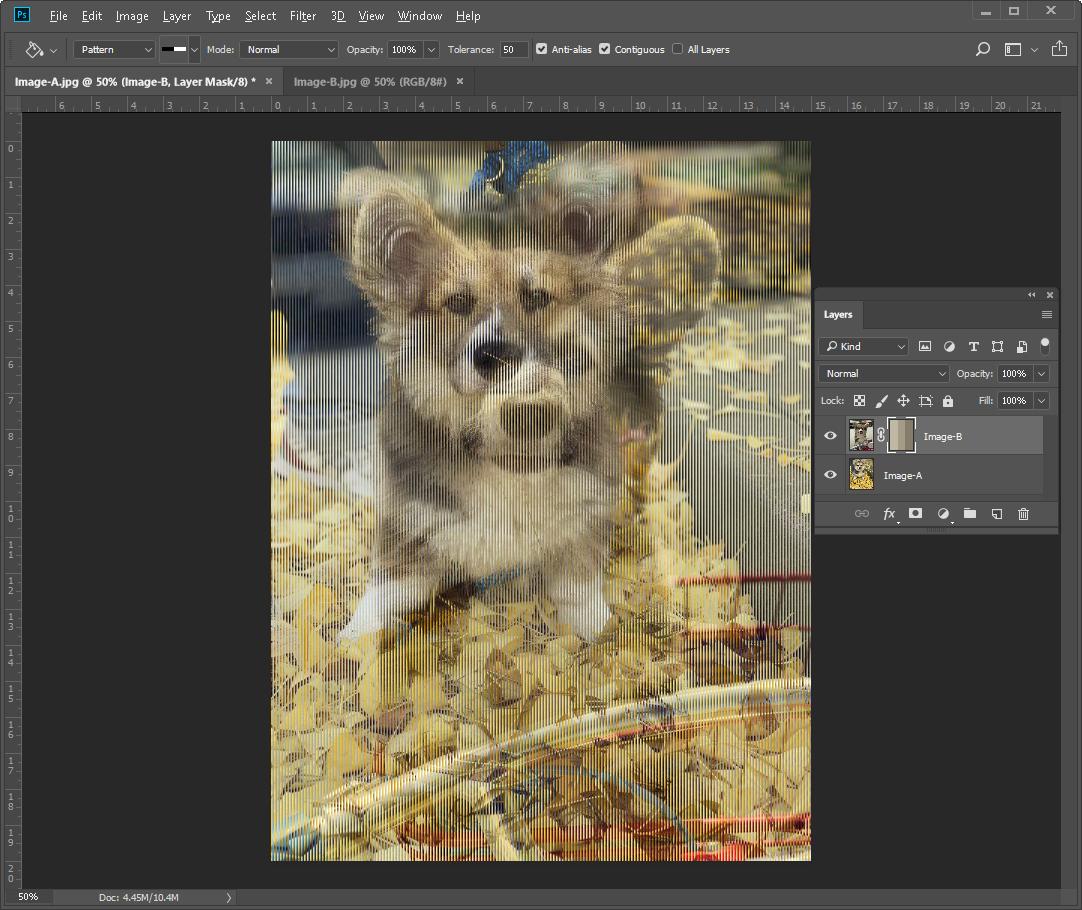Open the layer style fx menu
The image size is (1082, 910).
coord(888,514)
